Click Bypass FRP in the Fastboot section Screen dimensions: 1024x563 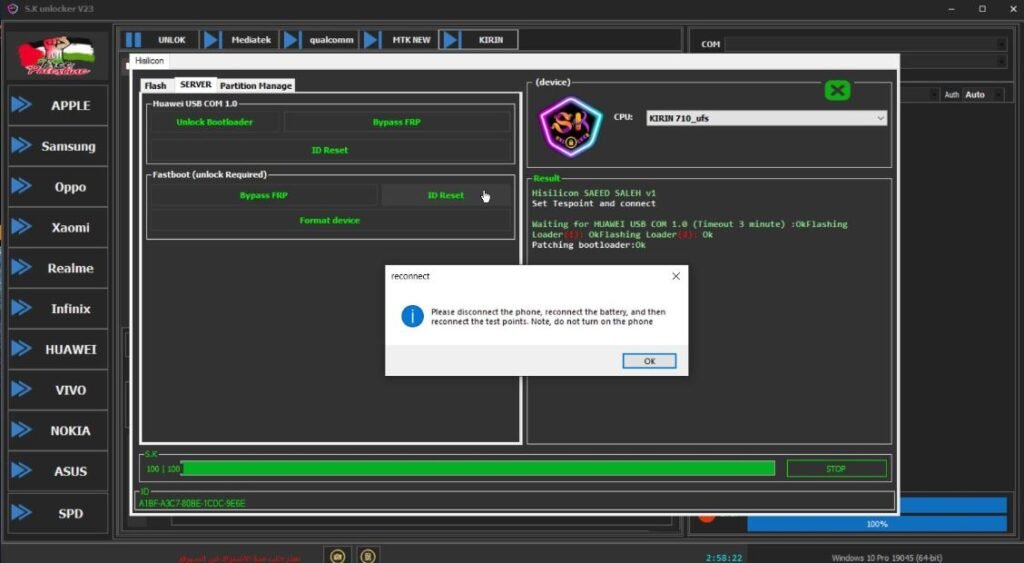point(263,195)
